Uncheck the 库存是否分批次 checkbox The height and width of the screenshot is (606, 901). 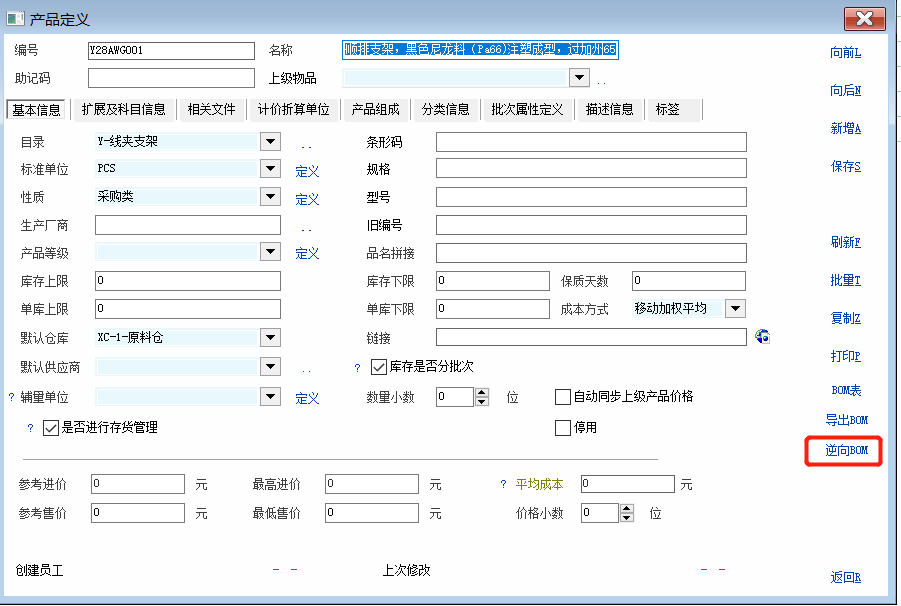[379, 367]
